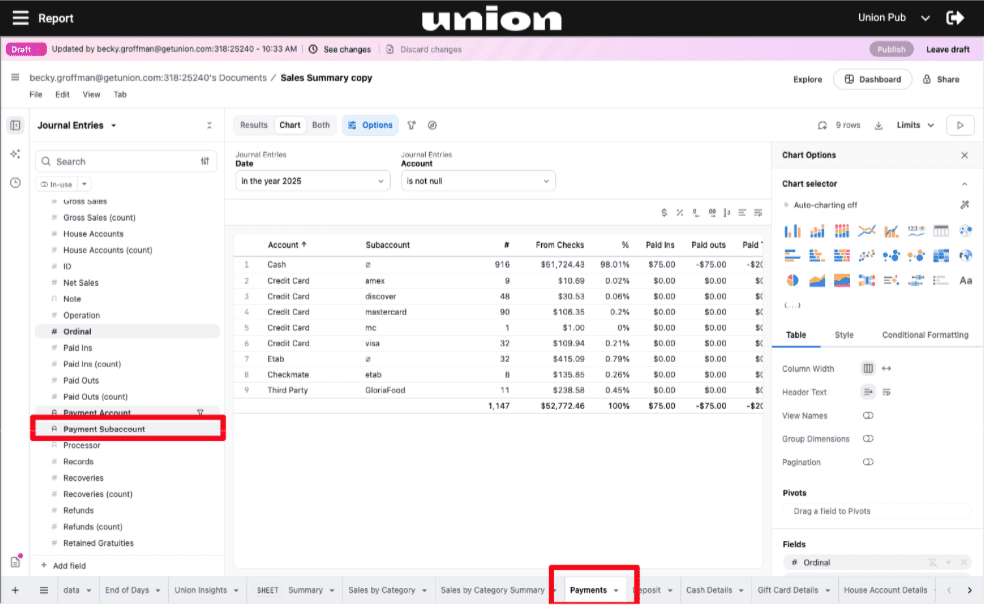Click the field Search input box
Screen dimensions: 985x607
click(120, 161)
